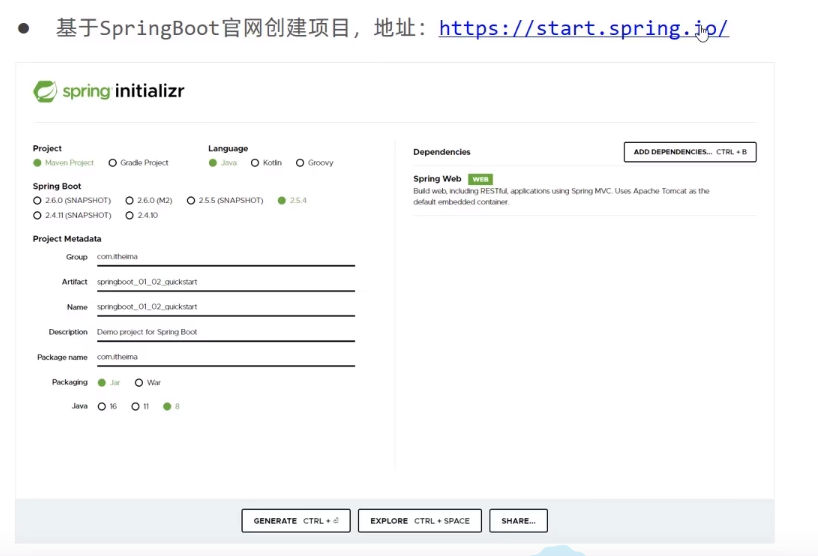Viewport: 818px width, 556px height.
Task: Open the Add Dependencies dialog
Action: click(x=690, y=152)
